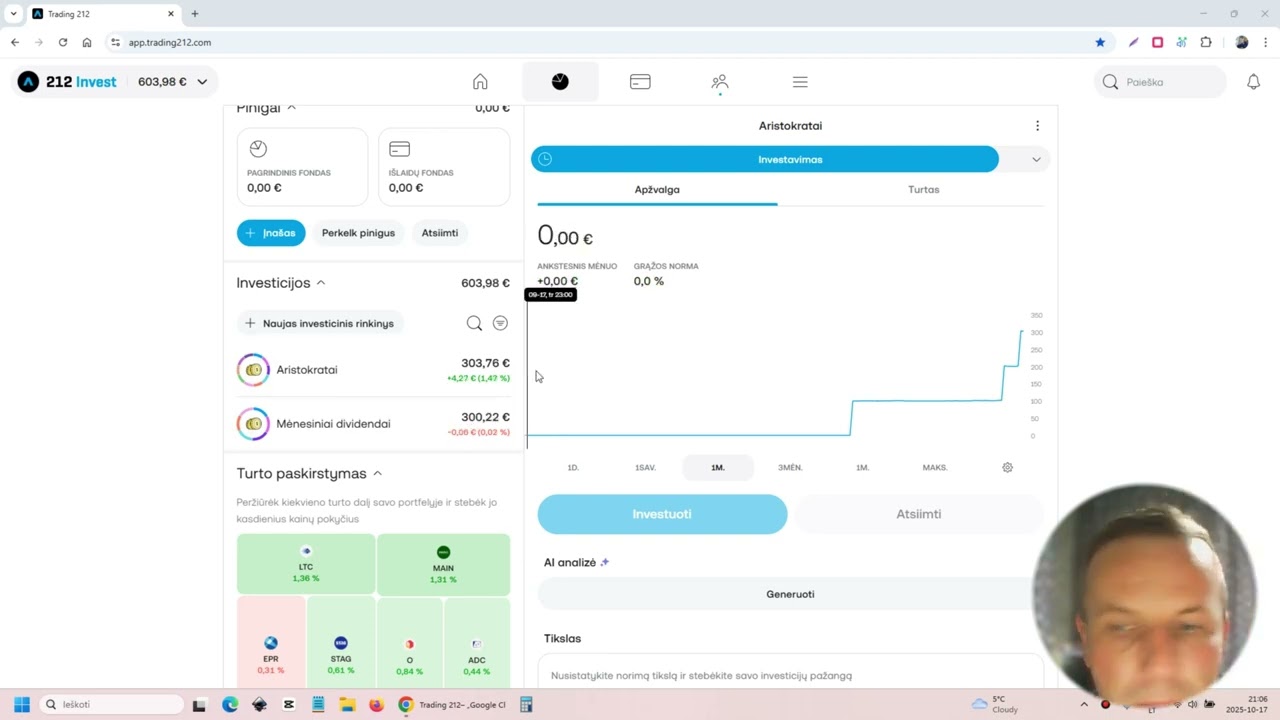Image resolution: width=1280 pixels, height=720 pixels.
Task: Switch to the Apžvalga tab
Action: (x=657, y=189)
